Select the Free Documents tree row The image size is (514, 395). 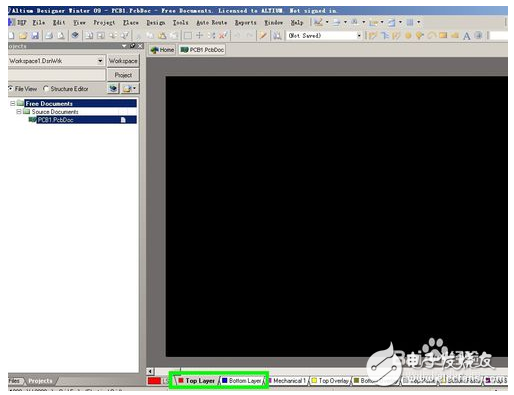pyautogui.click(x=77, y=103)
